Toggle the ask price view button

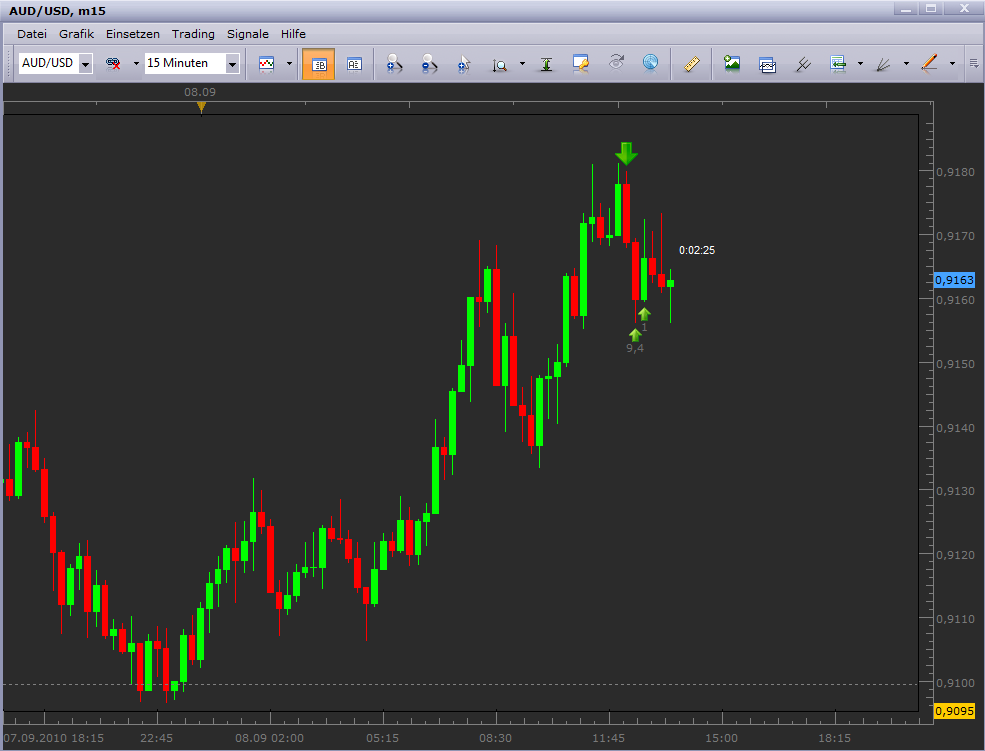(354, 63)
